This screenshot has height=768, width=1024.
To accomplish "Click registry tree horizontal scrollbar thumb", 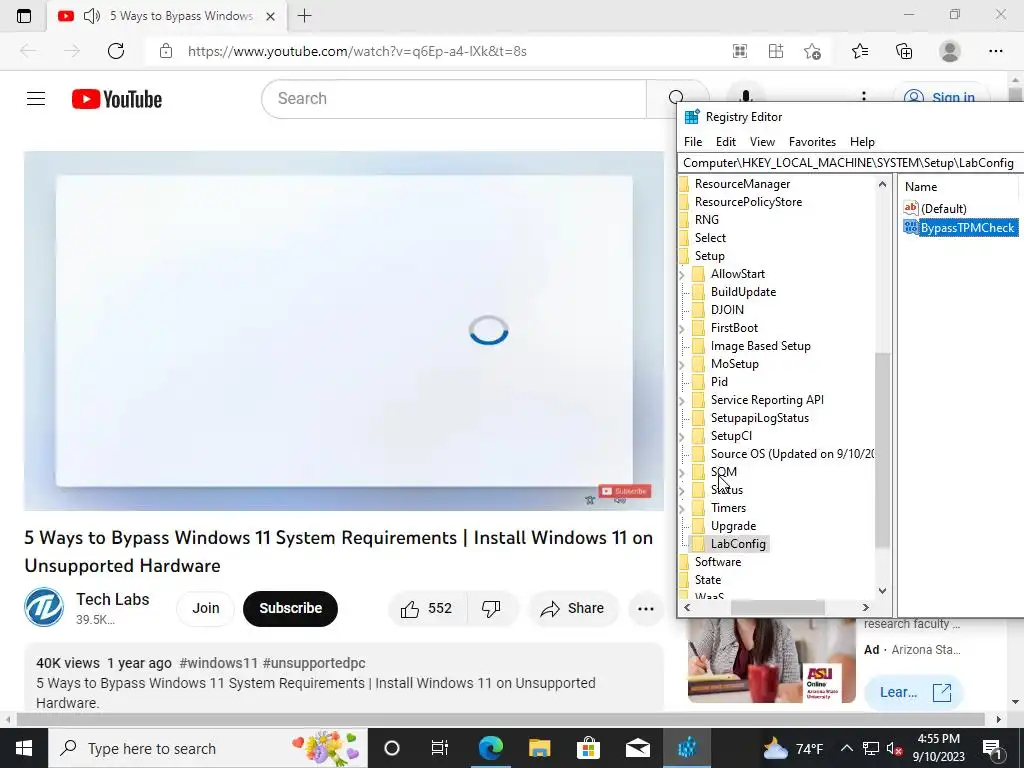I will [x=777, y=607].
